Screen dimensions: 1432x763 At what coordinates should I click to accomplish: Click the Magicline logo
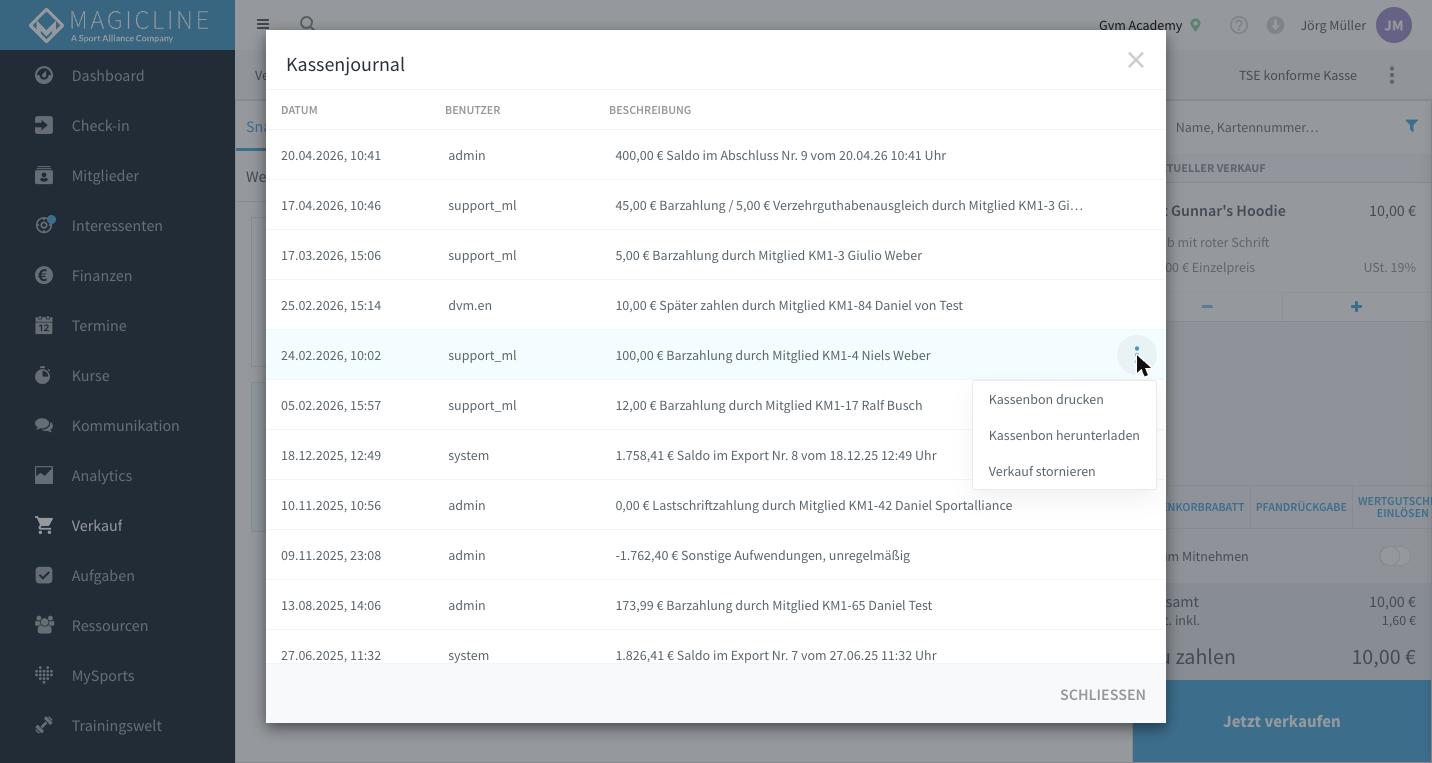(x=118, y=25)
